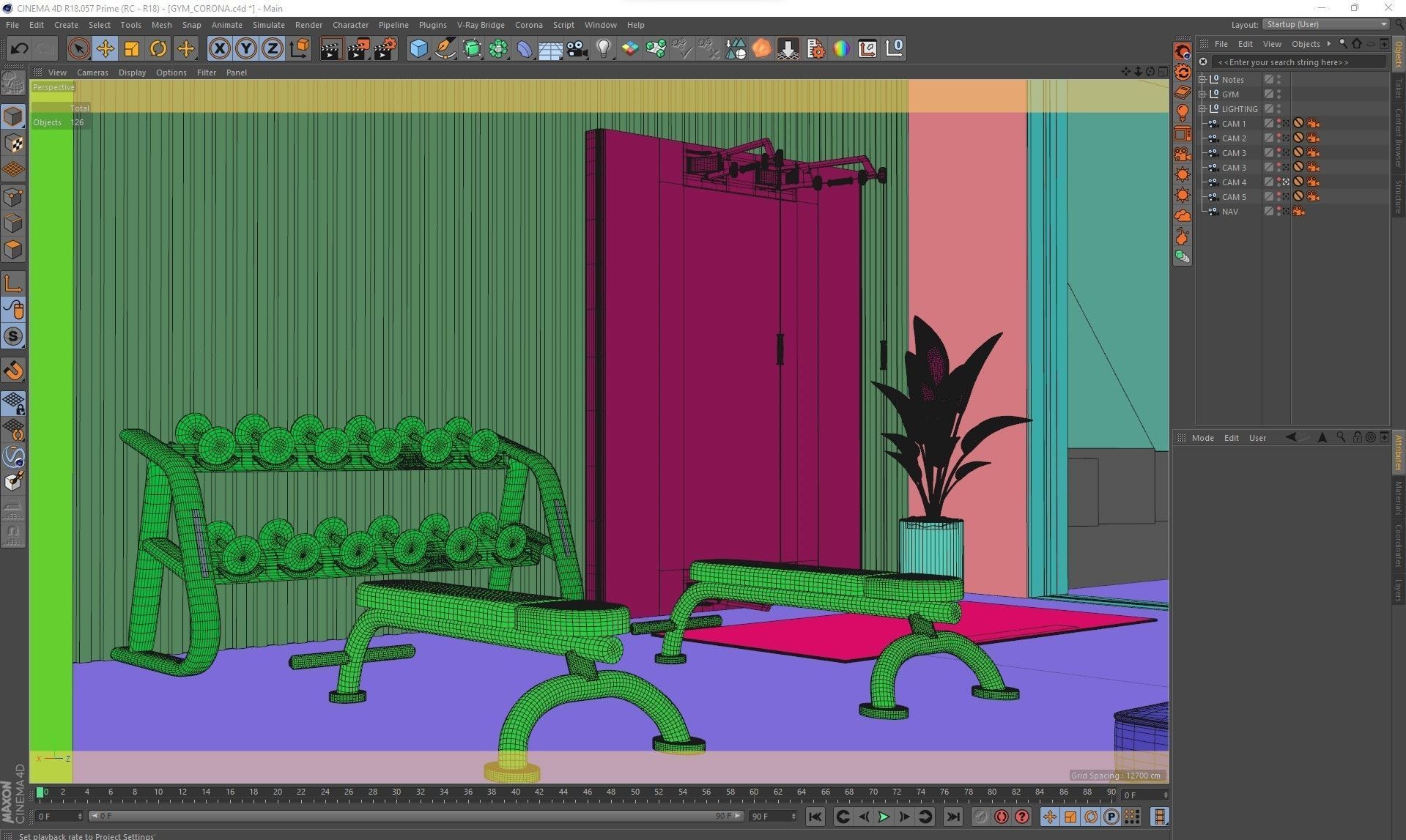Open the Attributes Mode menu
This screenshot has height=840, width=1406.
pos(1202,438)
